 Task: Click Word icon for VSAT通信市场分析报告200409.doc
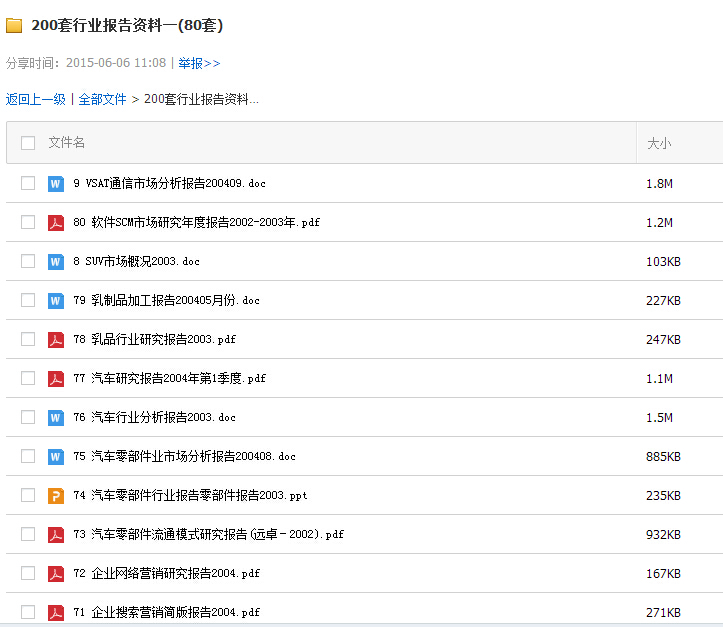coord(56,183)
